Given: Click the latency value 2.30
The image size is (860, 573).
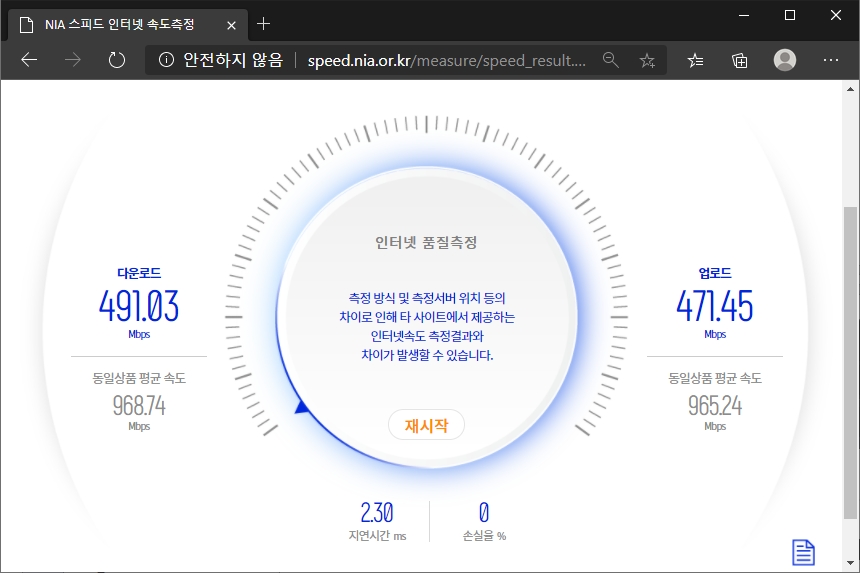Looking at the screenshot, I should click(377, 513).
